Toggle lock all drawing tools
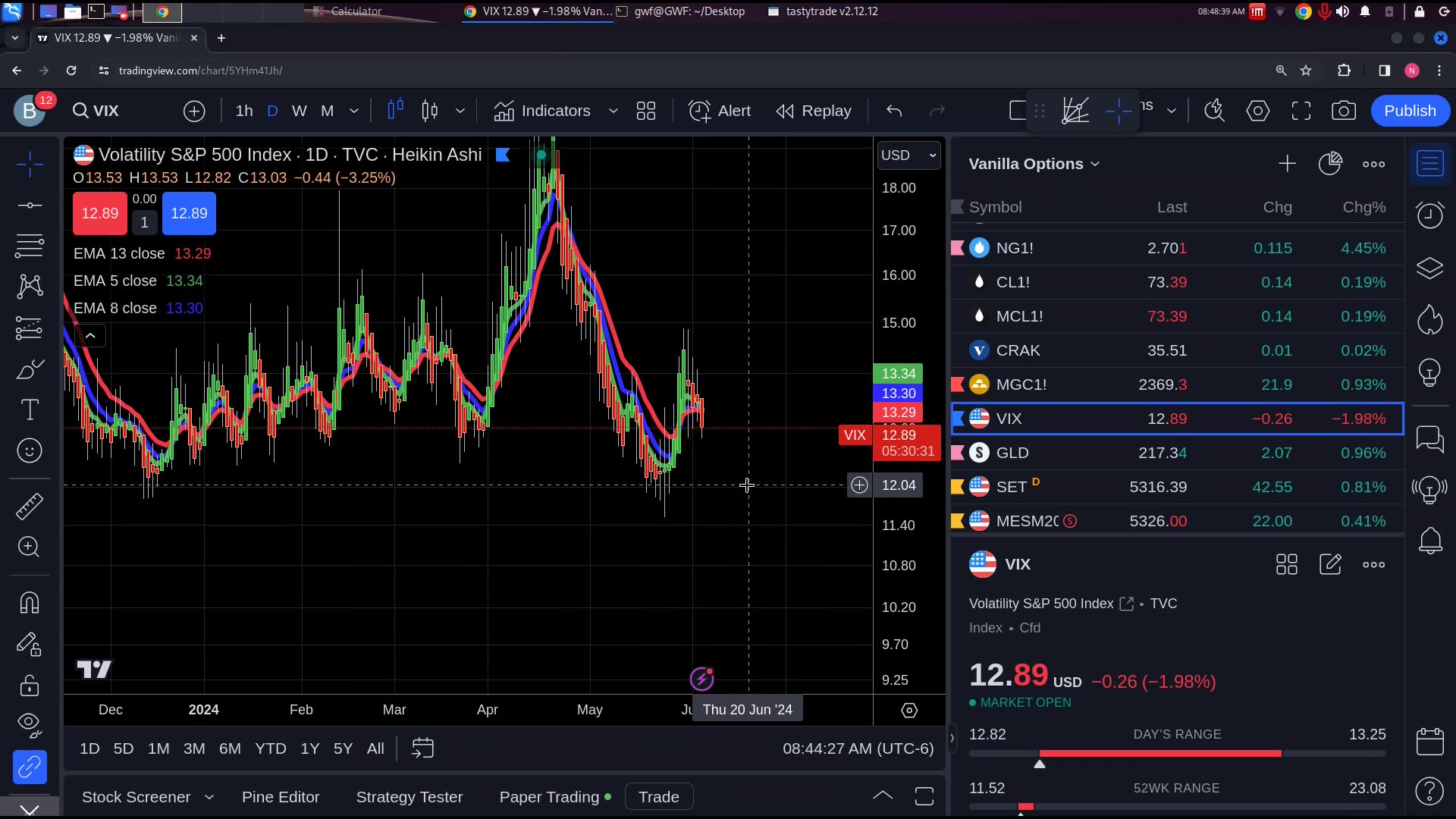This screenshot has height=819, width=1456. [30, 686]
